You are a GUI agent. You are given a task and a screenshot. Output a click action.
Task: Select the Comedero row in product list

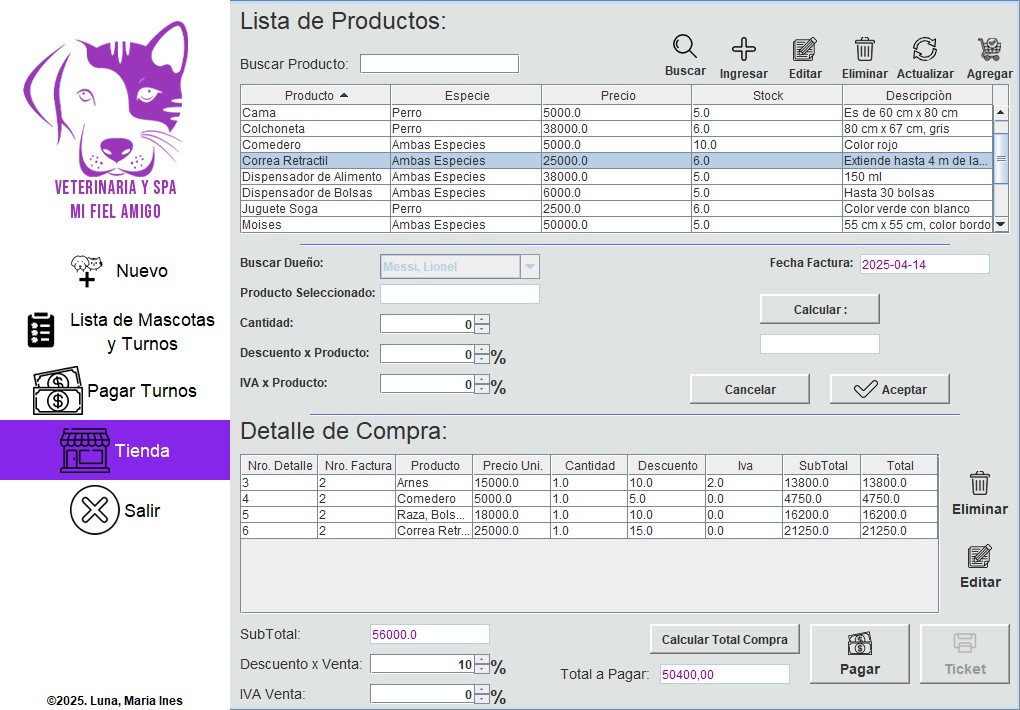(x=617, y=144)
